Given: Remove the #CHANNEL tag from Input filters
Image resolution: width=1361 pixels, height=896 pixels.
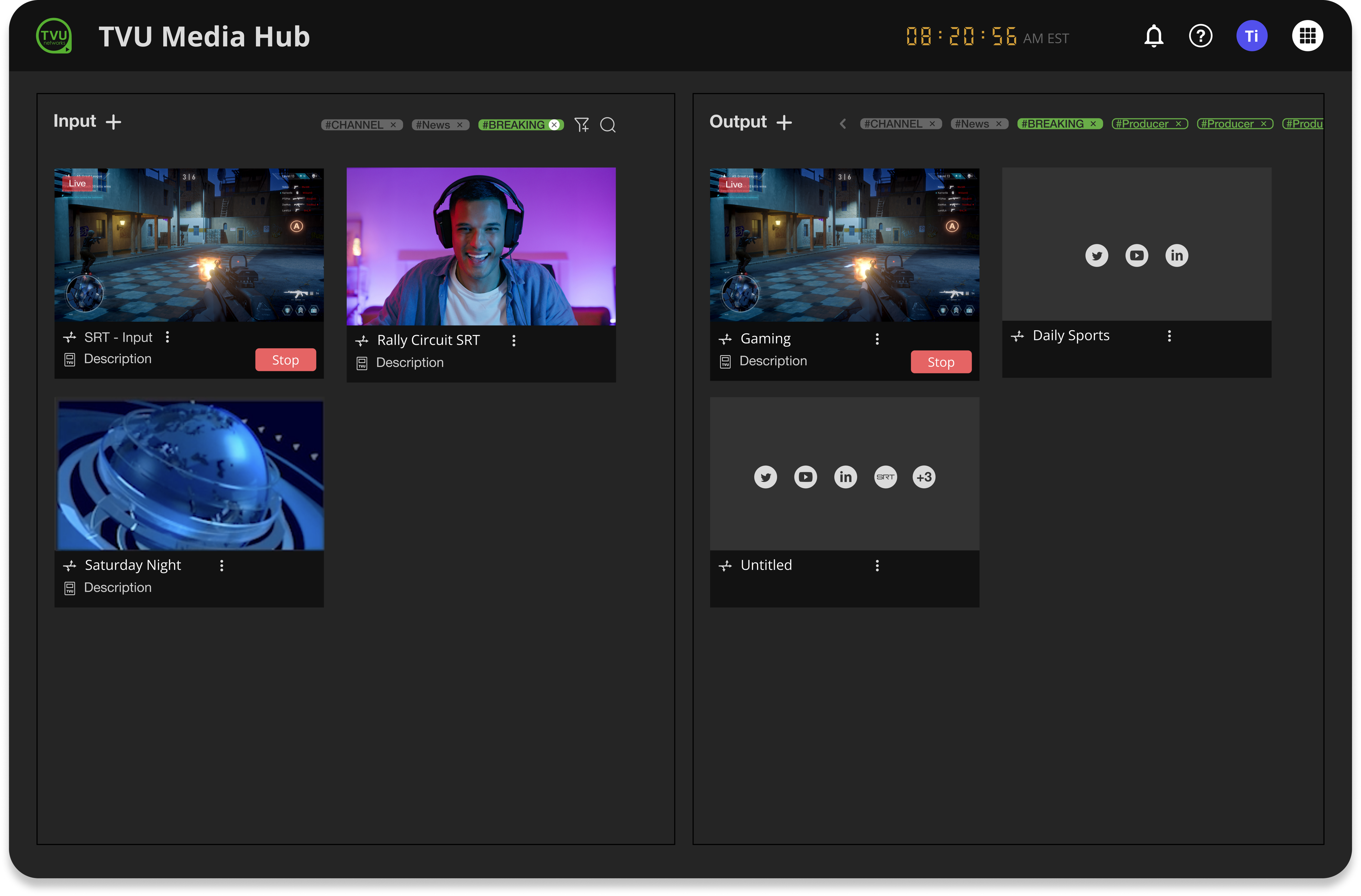Looking at the screenshot, I should 393,125.
